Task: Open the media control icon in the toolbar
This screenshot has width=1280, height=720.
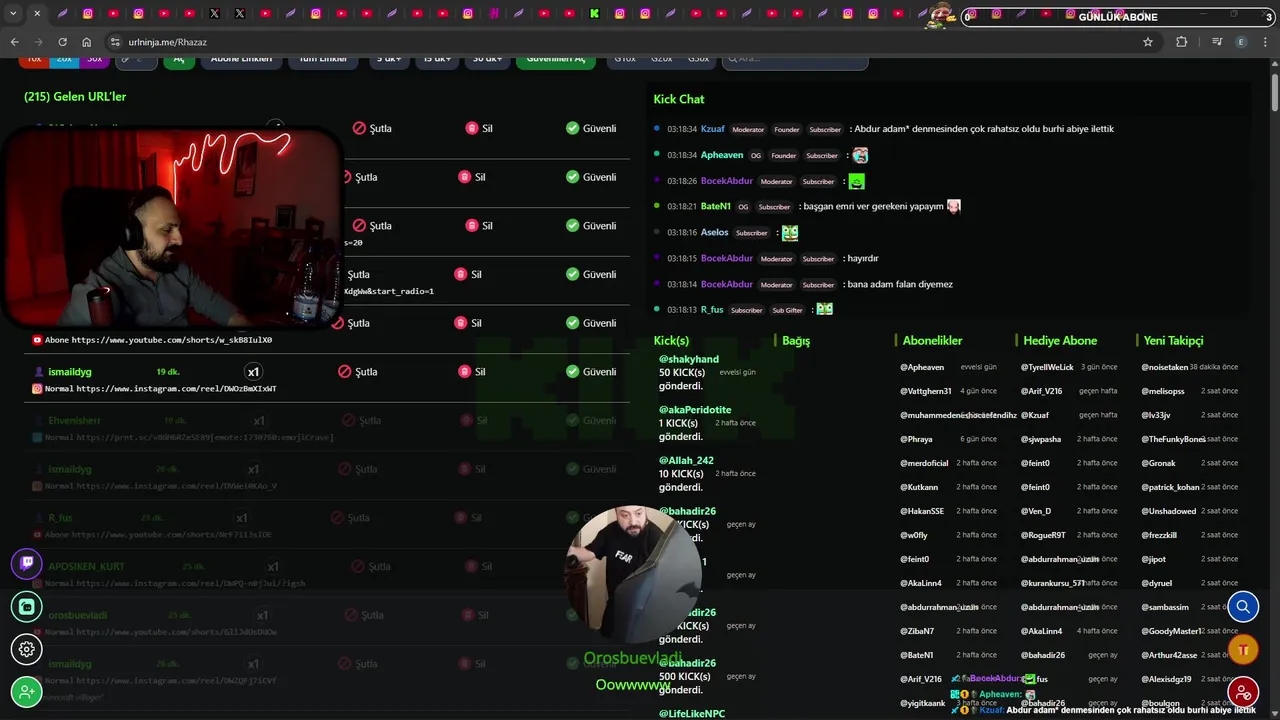Action: [1217, 42]
